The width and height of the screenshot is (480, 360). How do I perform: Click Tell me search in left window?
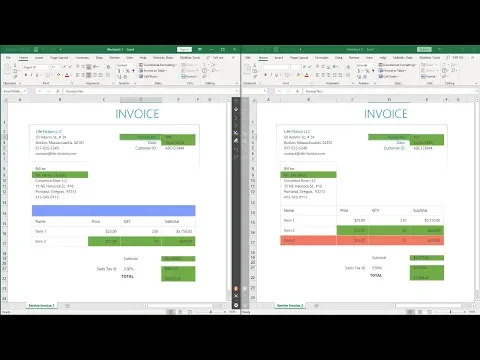[216, 58]
